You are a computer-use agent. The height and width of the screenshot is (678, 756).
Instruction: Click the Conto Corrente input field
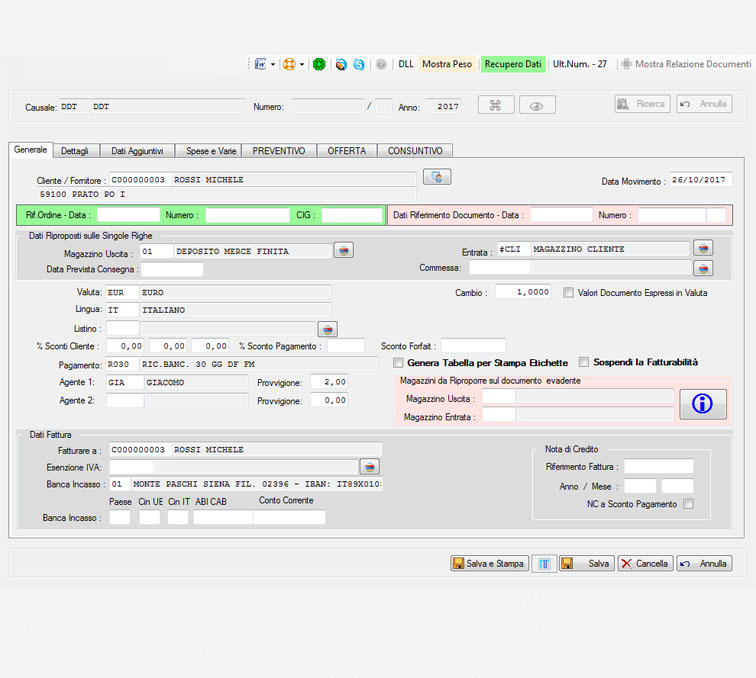pyautogui.click(x=289, y=517)
